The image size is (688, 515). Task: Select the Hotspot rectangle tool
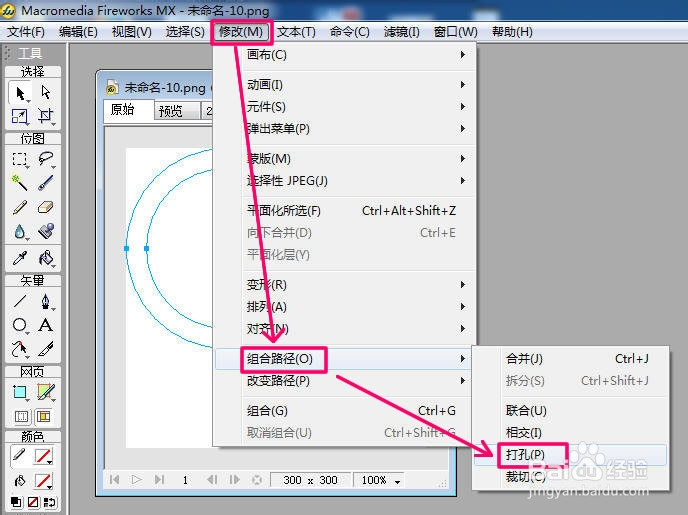20,392
